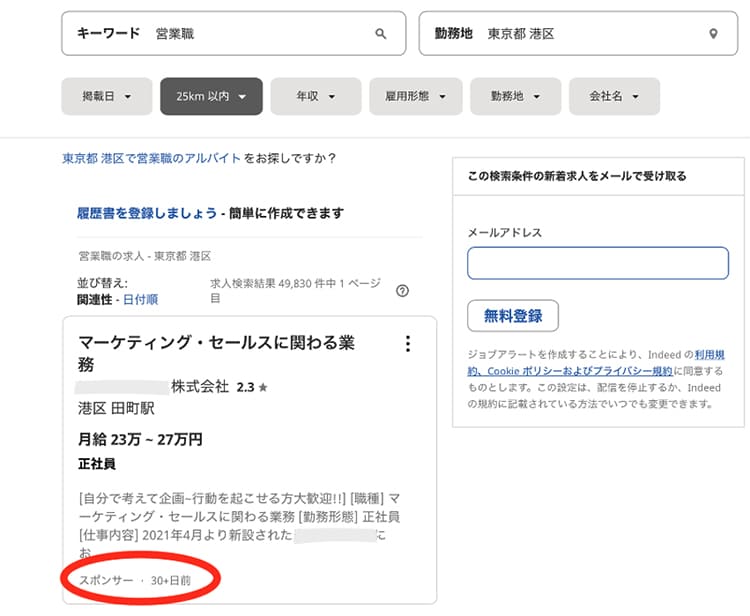Click the job description snippet text

239,526
